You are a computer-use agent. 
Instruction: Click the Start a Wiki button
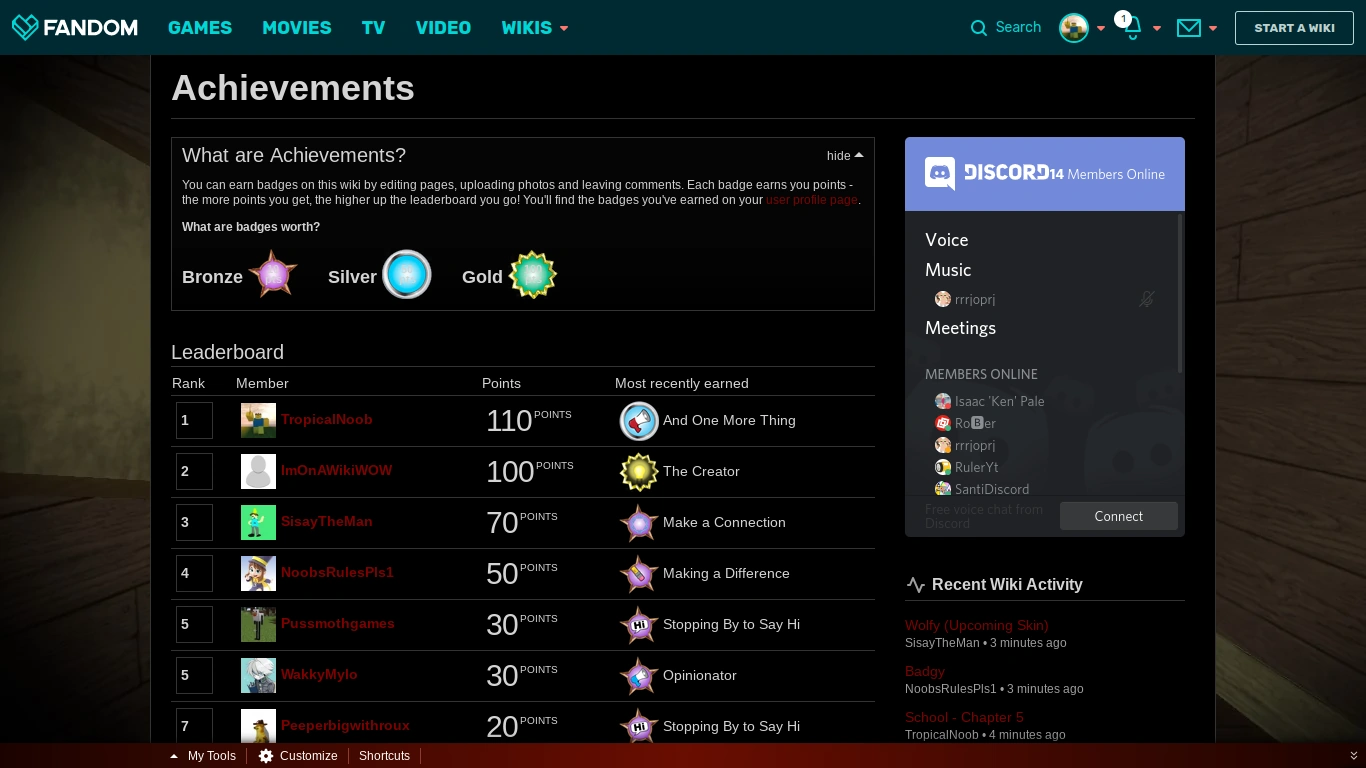tap(1294, 28)
